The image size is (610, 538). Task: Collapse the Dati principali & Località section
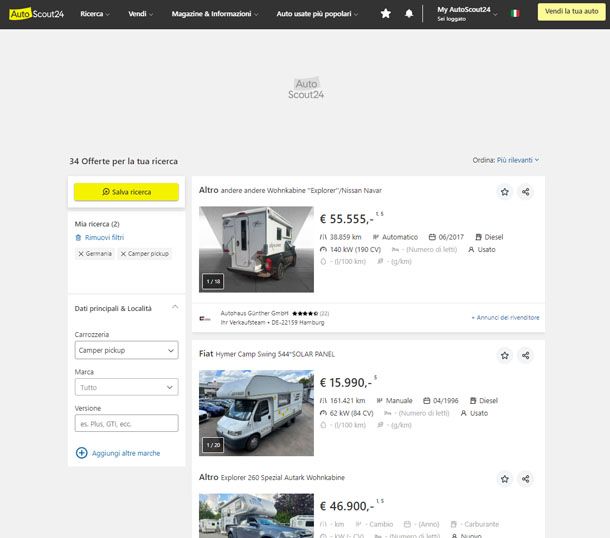175,307
